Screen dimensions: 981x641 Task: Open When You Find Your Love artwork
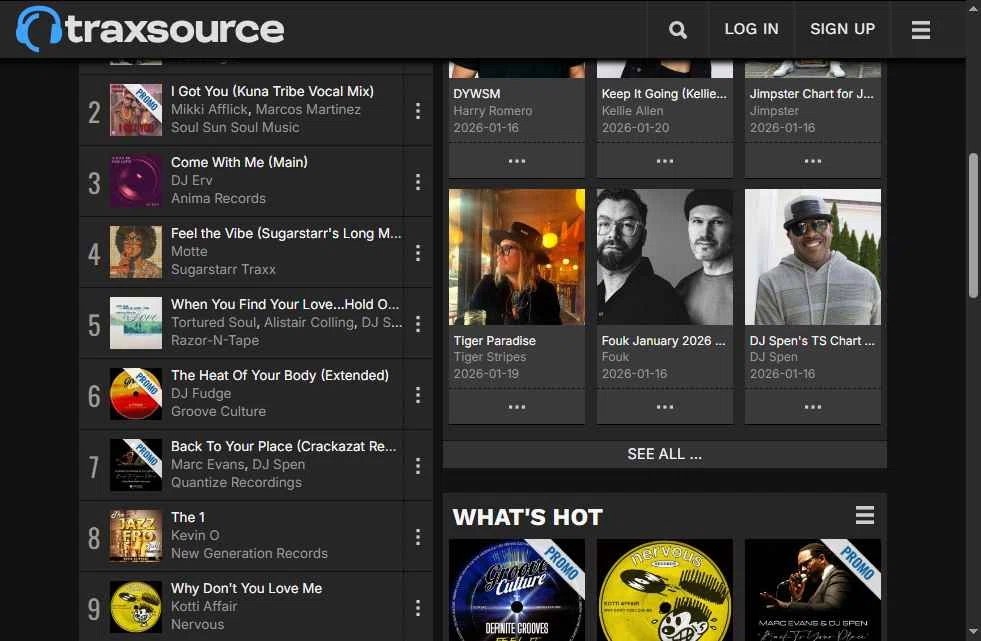click(136, 323)
